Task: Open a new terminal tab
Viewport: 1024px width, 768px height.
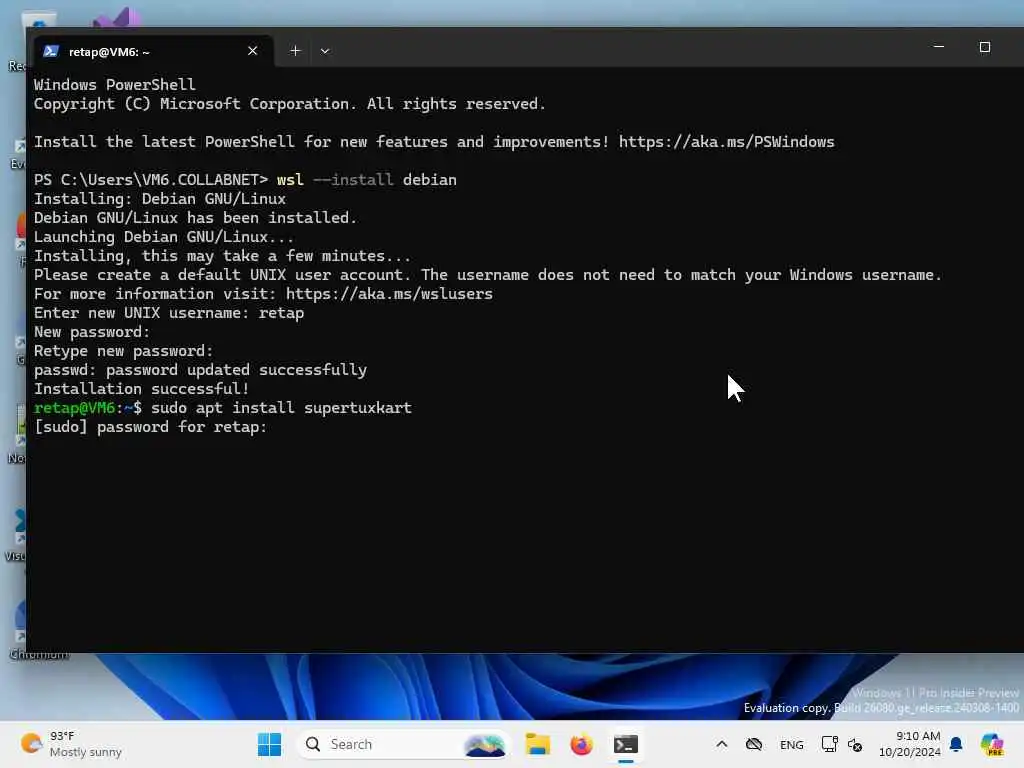Action: [295, 51]
